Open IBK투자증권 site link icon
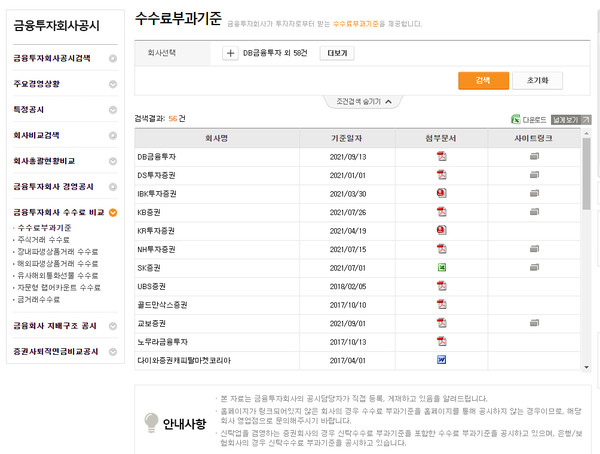Viewport: 600px width, 454px height. [534, 193]
